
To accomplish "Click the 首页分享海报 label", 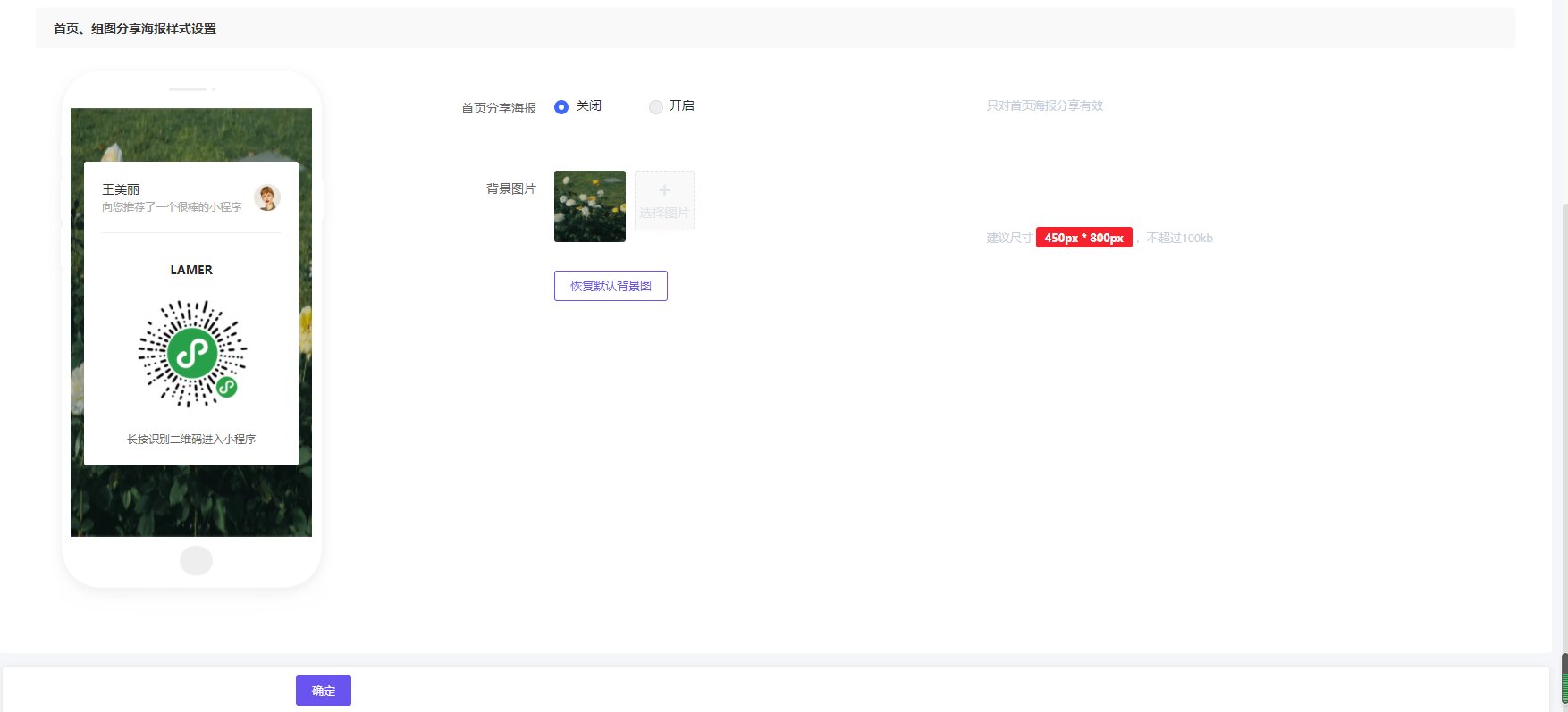I will pos(499,108).
